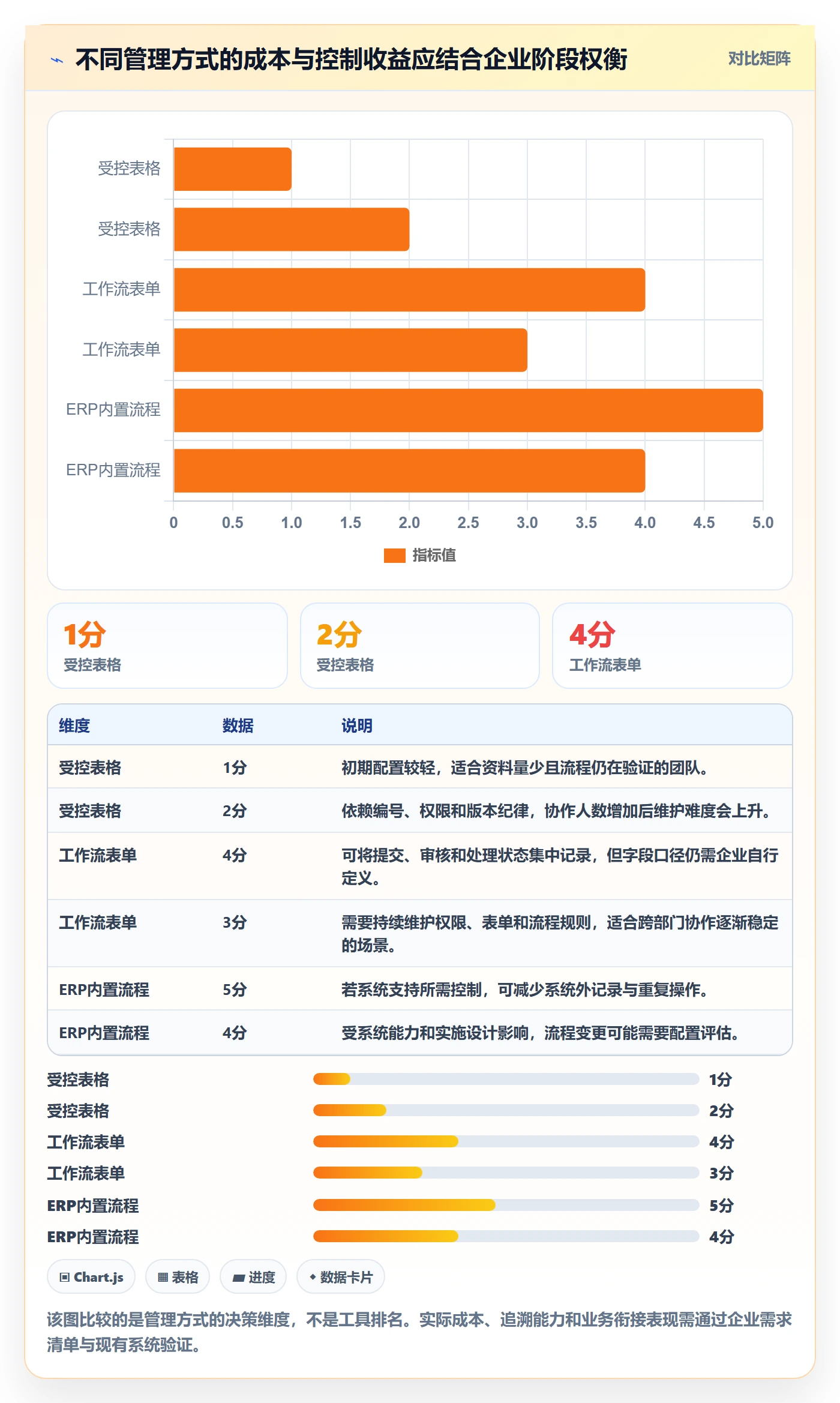Click the 工作流表单 chart bar valued 3.0
This screenshot has height=1403, width=840.
(350, 350)
